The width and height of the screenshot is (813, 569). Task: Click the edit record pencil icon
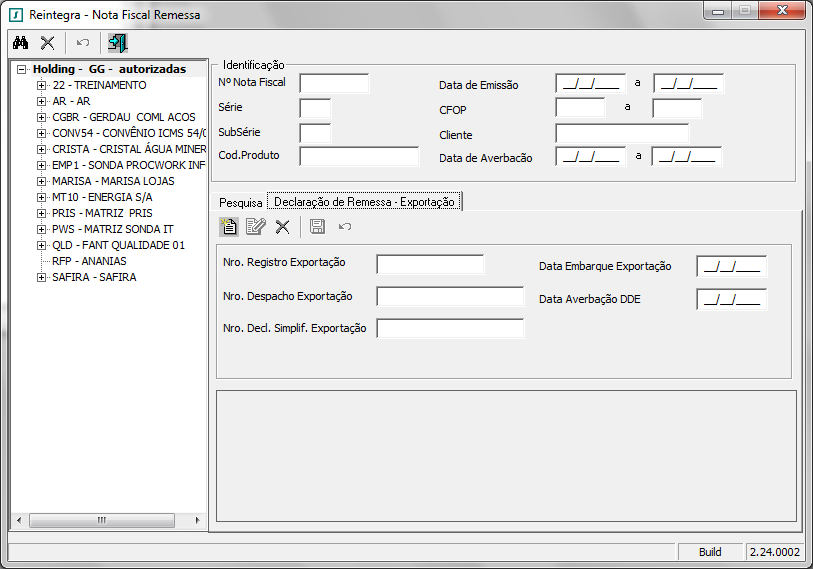(x=255, y=227)
